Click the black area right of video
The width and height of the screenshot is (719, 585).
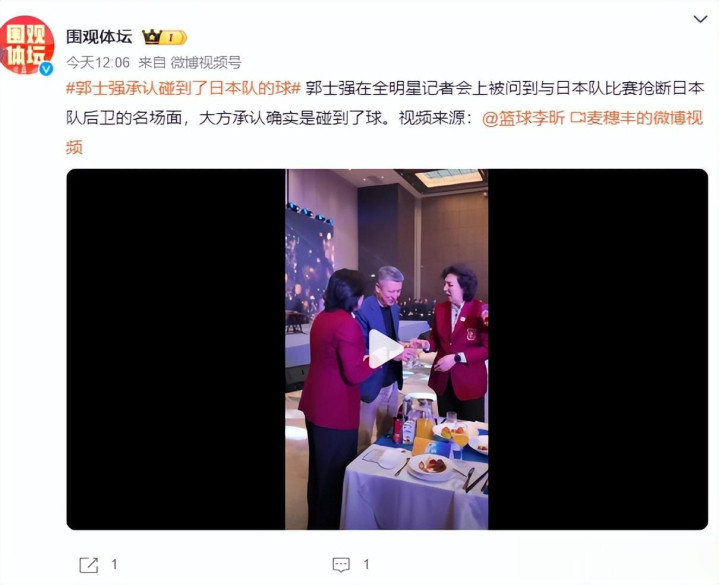pyautogui.click(x=598, y=349)
